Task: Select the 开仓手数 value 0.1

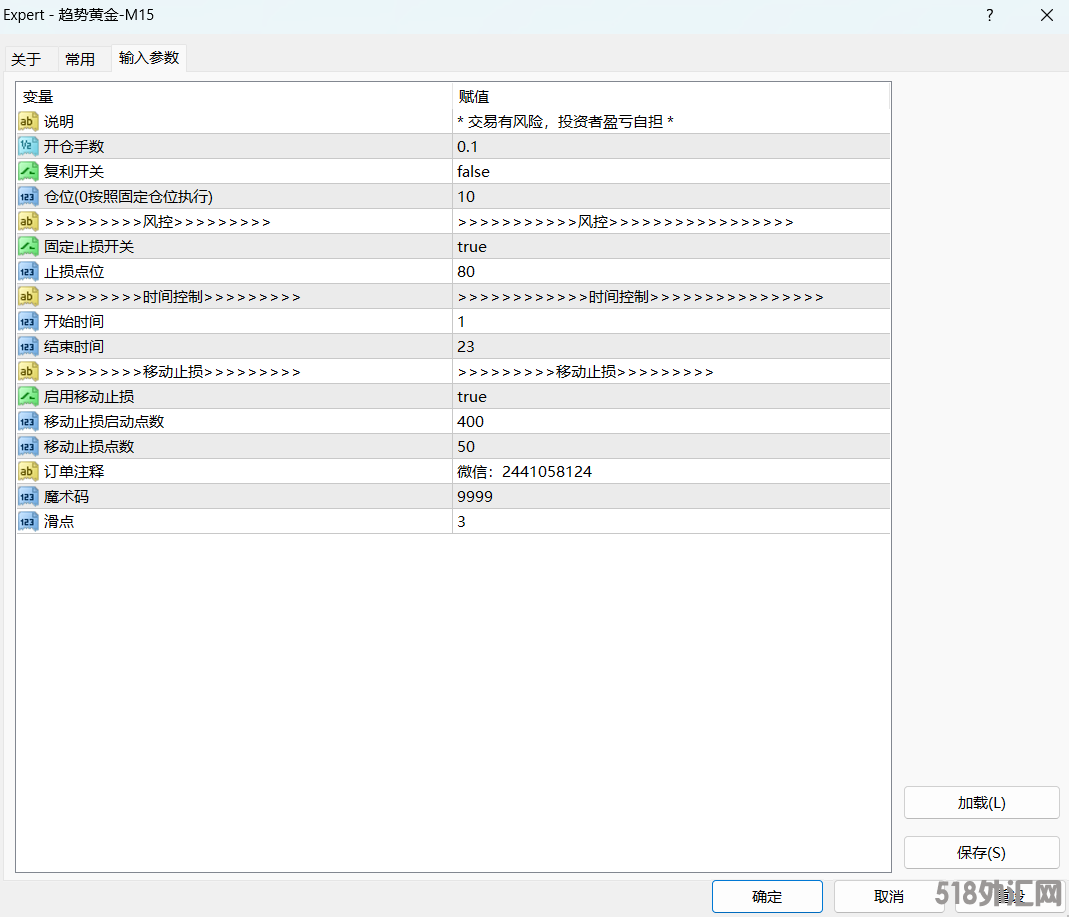Action: pyautogui.click(x=467, y=146)
